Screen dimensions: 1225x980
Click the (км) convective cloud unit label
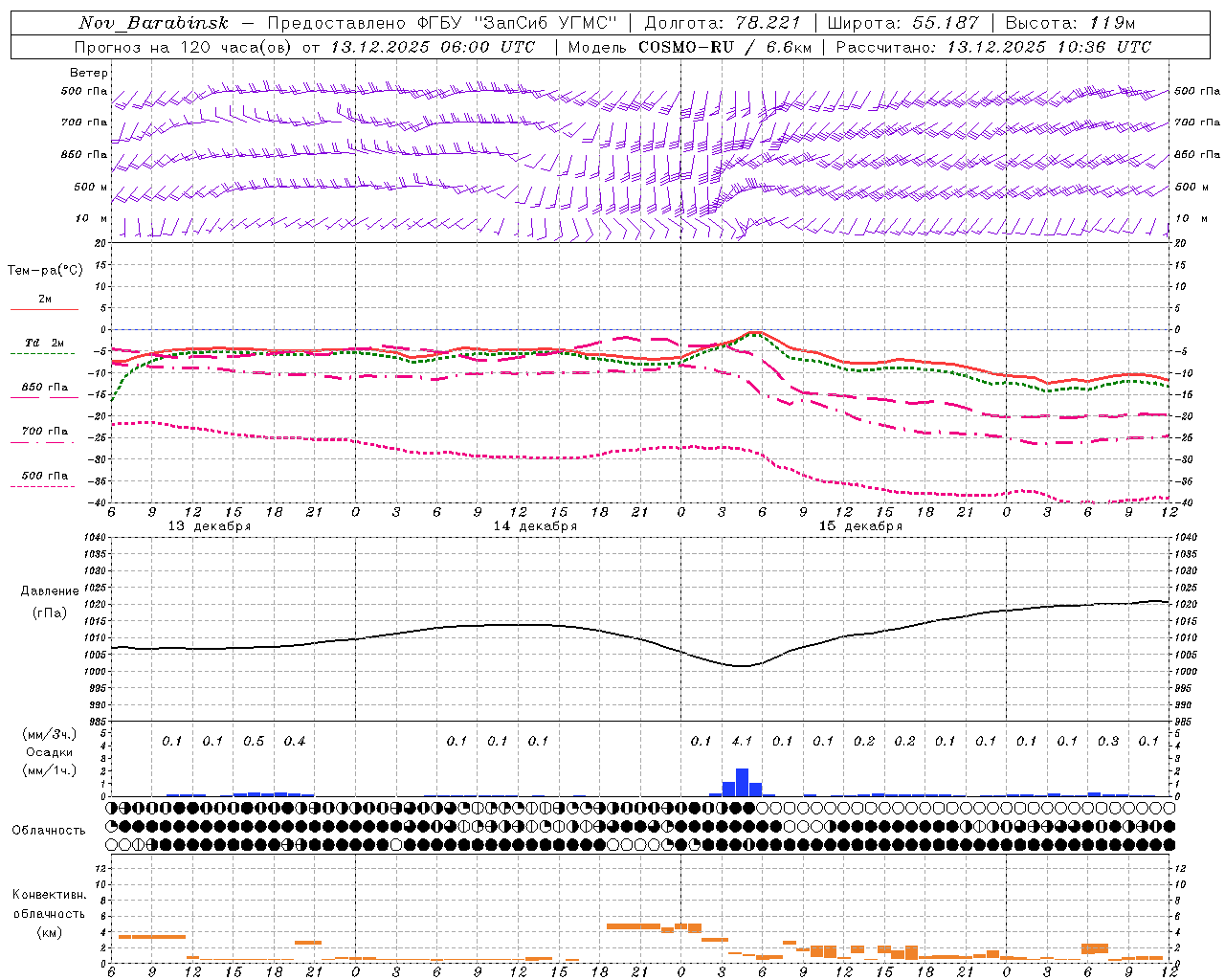pyautogui.click(x=49, y=932)
